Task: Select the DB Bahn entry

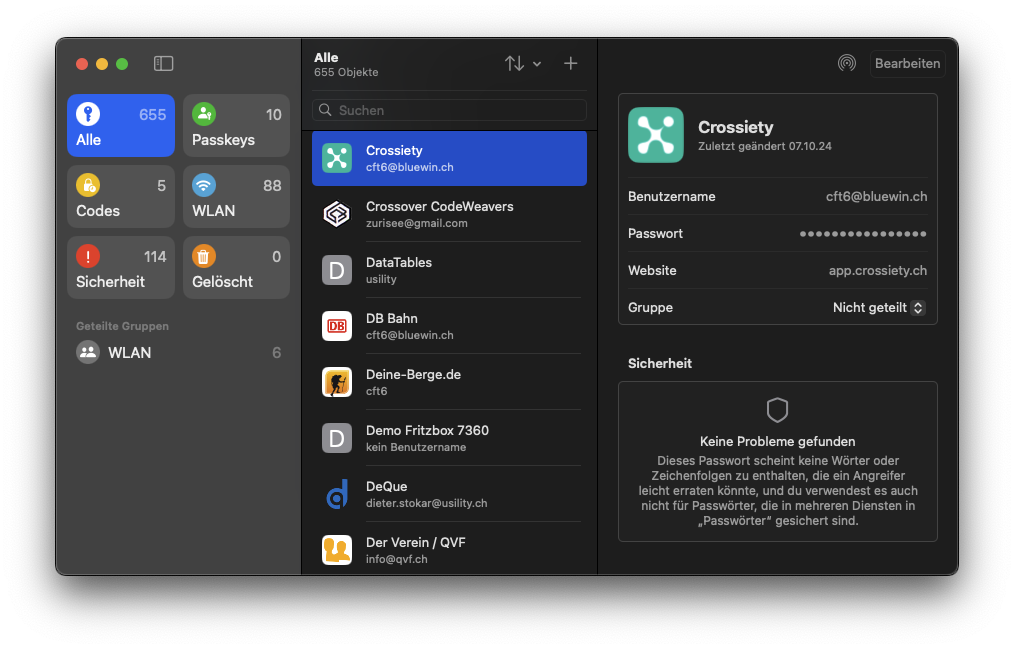Action: tap(449, 326)
